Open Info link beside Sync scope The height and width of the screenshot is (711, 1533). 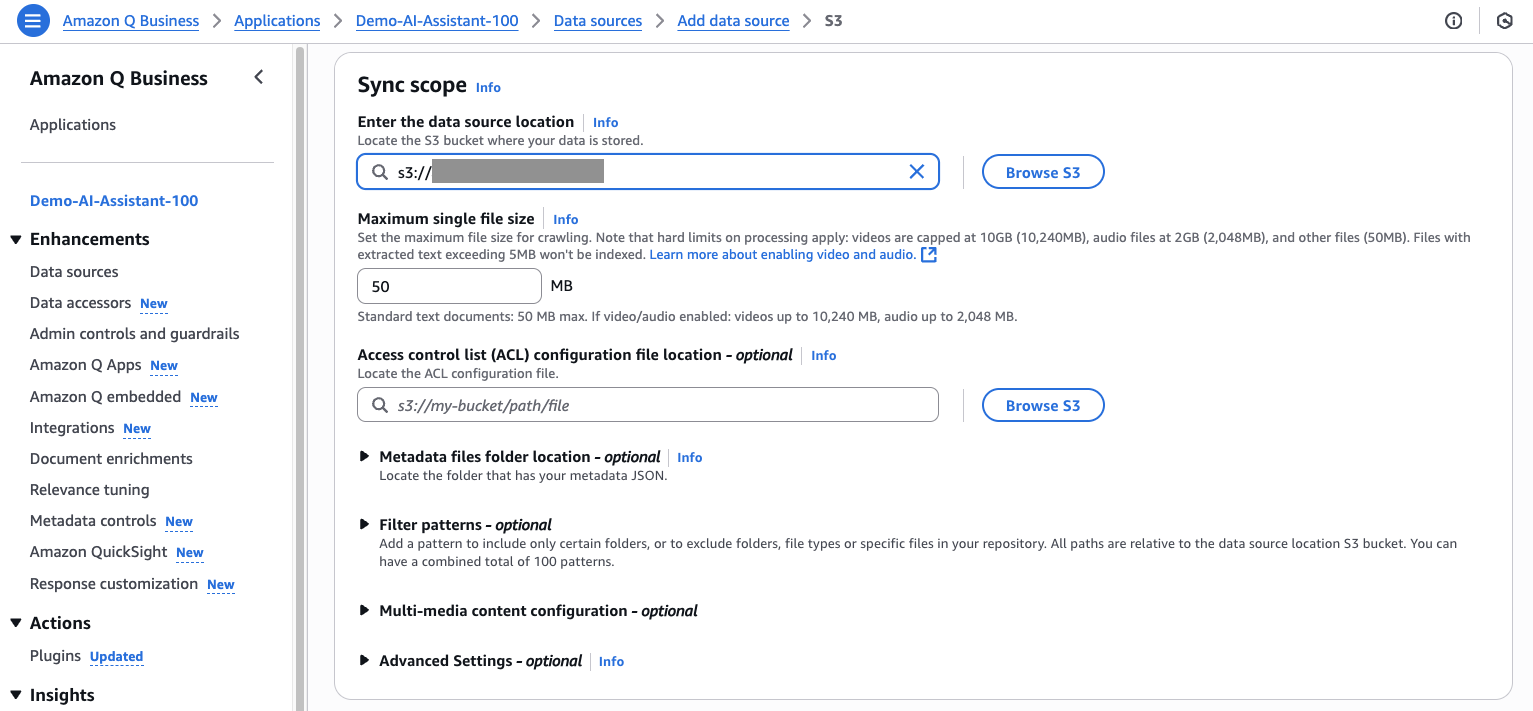pyautogui.click(x=488, y=87)
